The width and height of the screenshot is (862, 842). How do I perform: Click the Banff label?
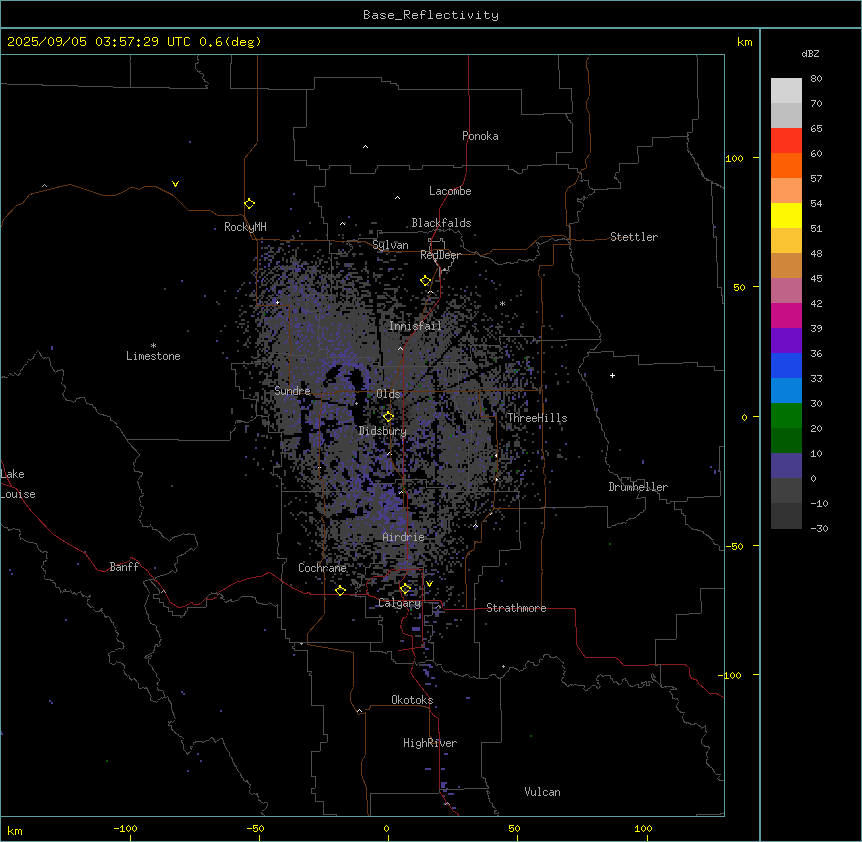(x=124, y=567)
